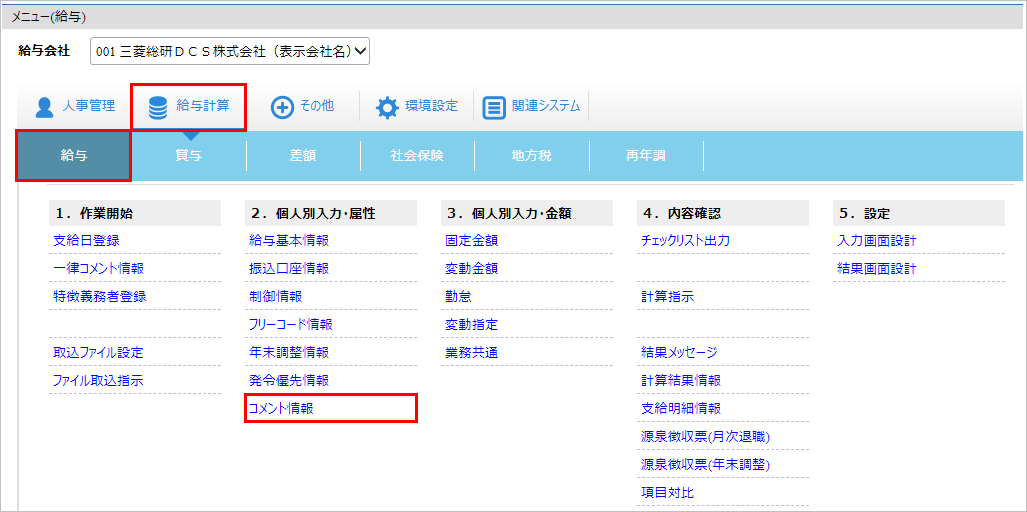Click the メニュー(給与) title text
This screenshot has height=512, width=1027.
click(49, 16)
